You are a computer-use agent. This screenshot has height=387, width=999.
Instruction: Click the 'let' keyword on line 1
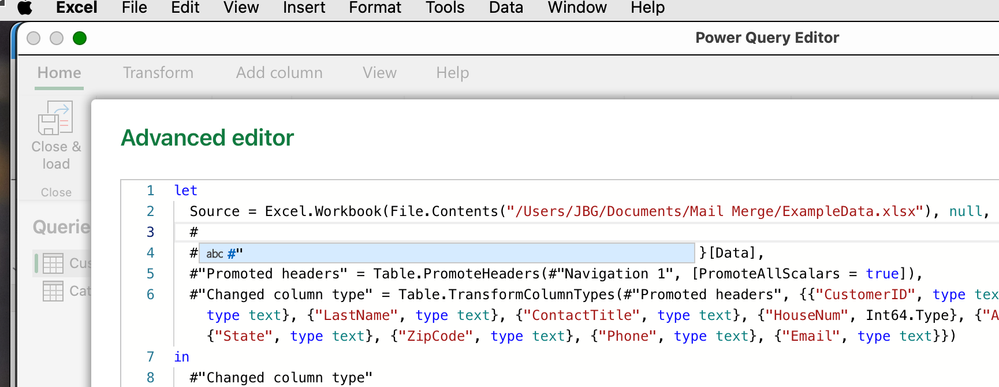coord(185,191)
